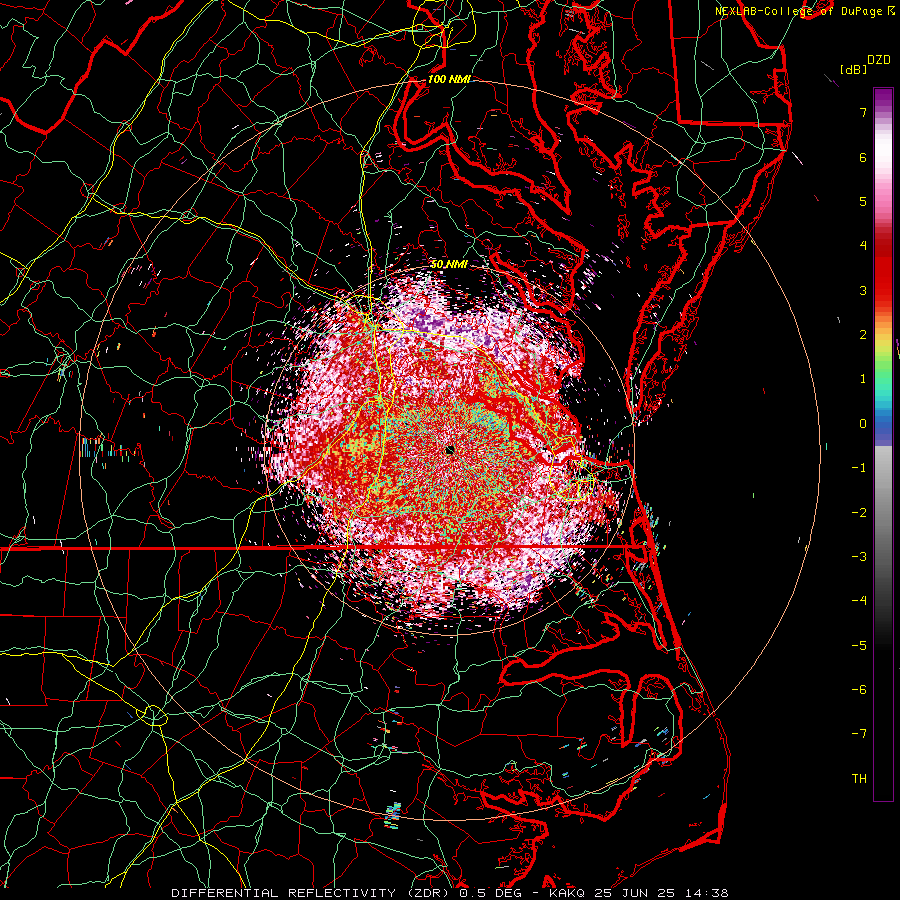The image size is (900, 900).
Task: Select the -6 dB scale value
Action: [x=859, y=690]
